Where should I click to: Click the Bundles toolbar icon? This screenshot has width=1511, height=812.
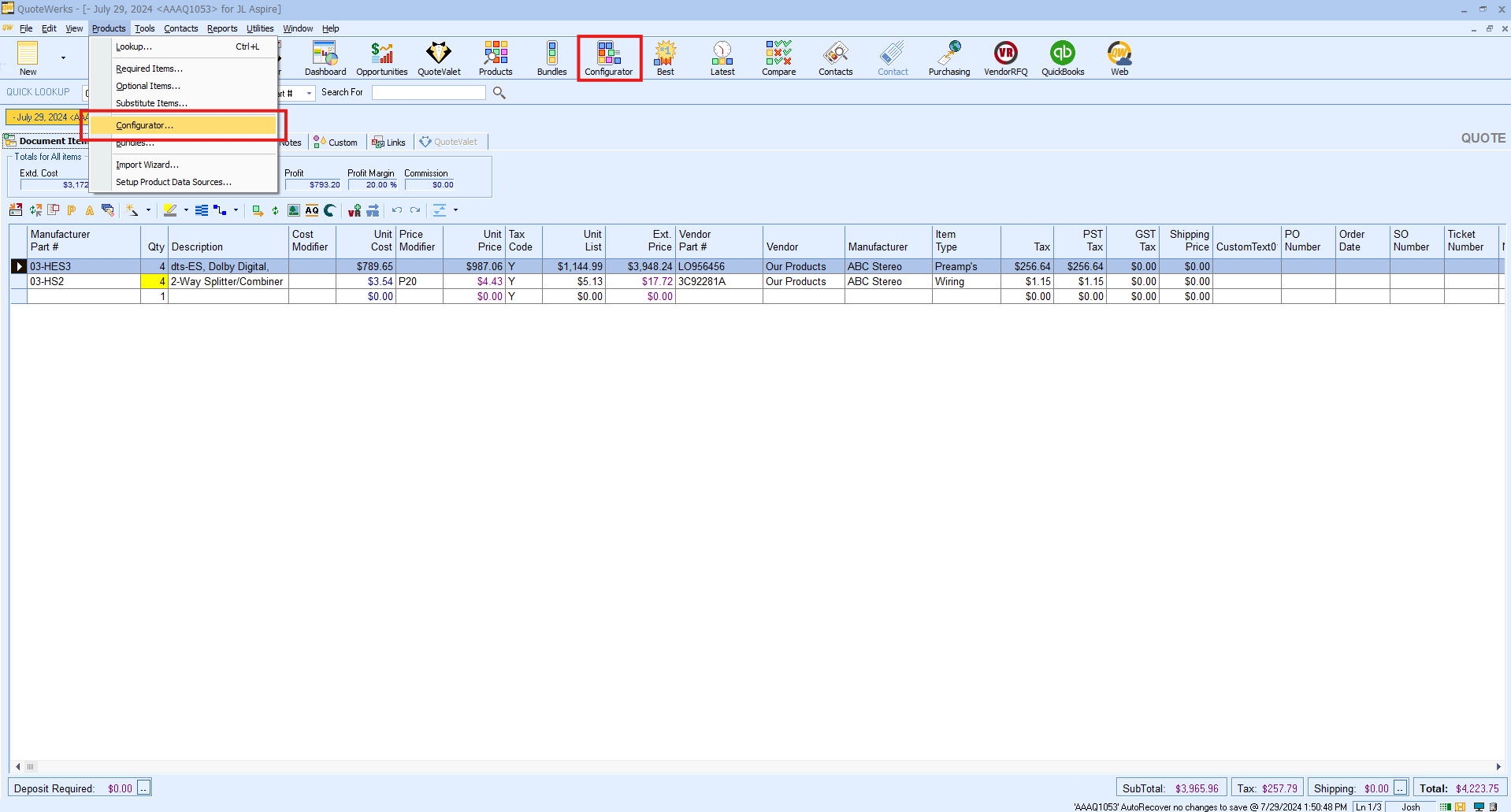point(551,58)
